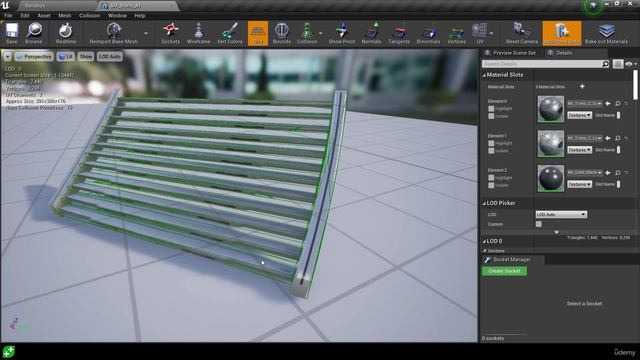The image size is (640, 360).
Task: Open Element 2 material asset dropdown
Action: coord(584,173)
